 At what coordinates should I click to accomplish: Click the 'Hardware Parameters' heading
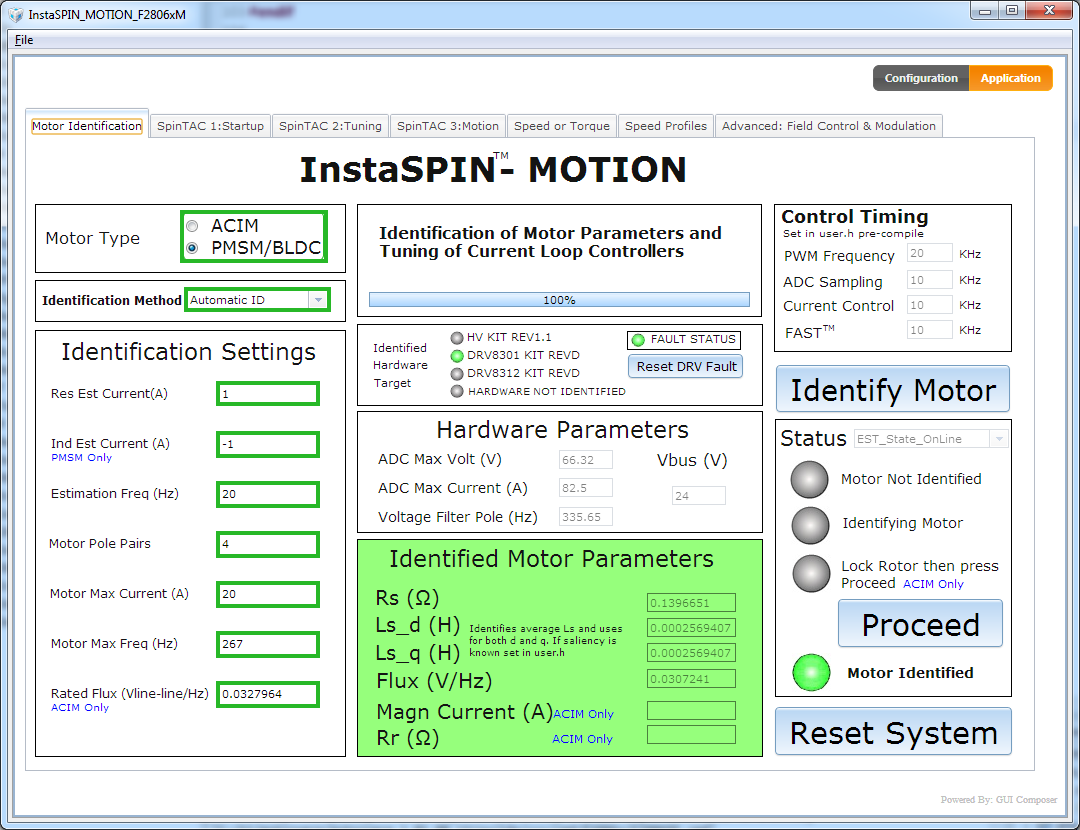(x=563, y=430)
